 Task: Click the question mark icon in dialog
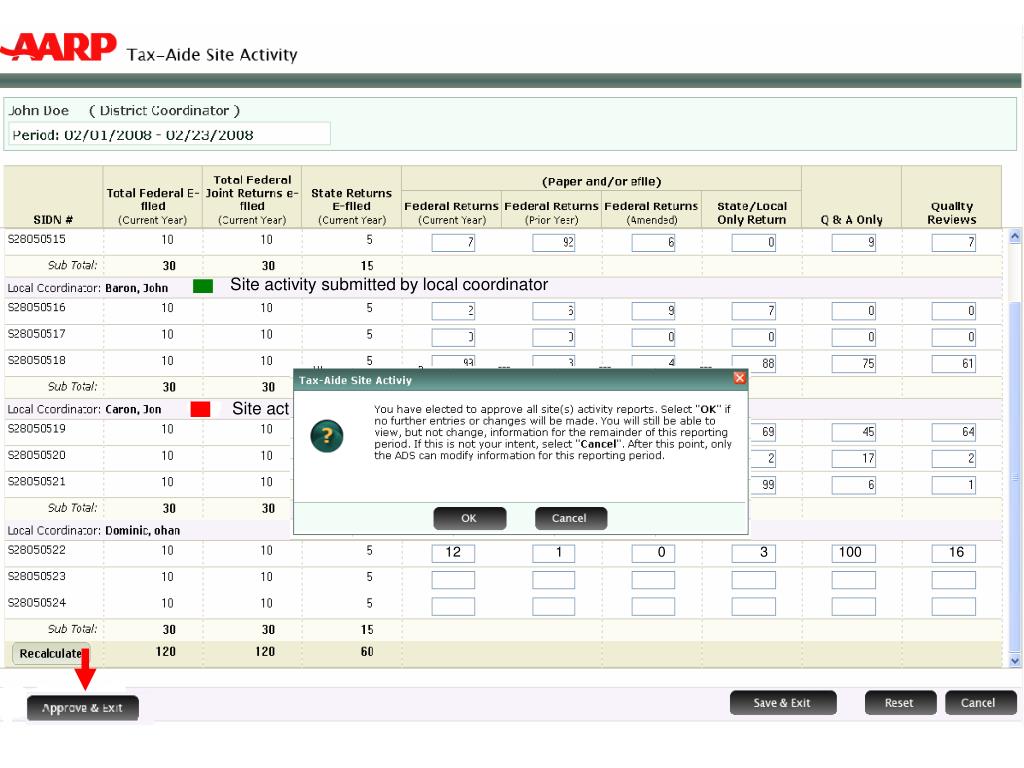[x=327, y=436]
